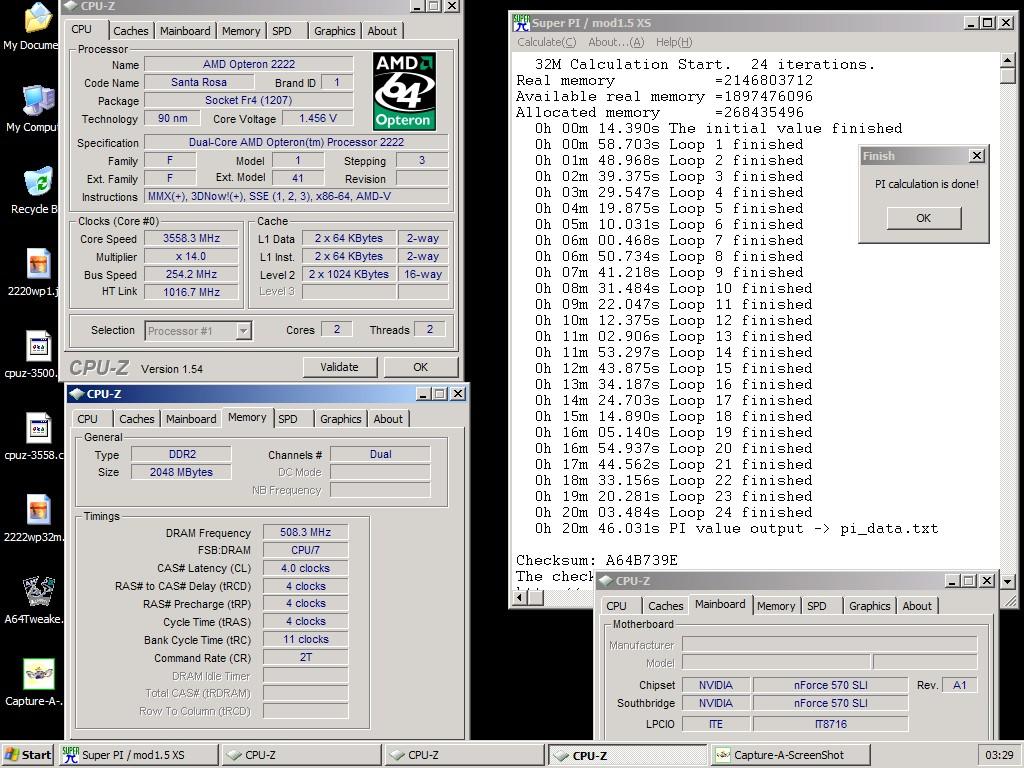Image resolution: width=1024 pixels, height=768 pixels.
Task: Click the processor name AMD Opteron 2222
Action: [x=249, y=64]
